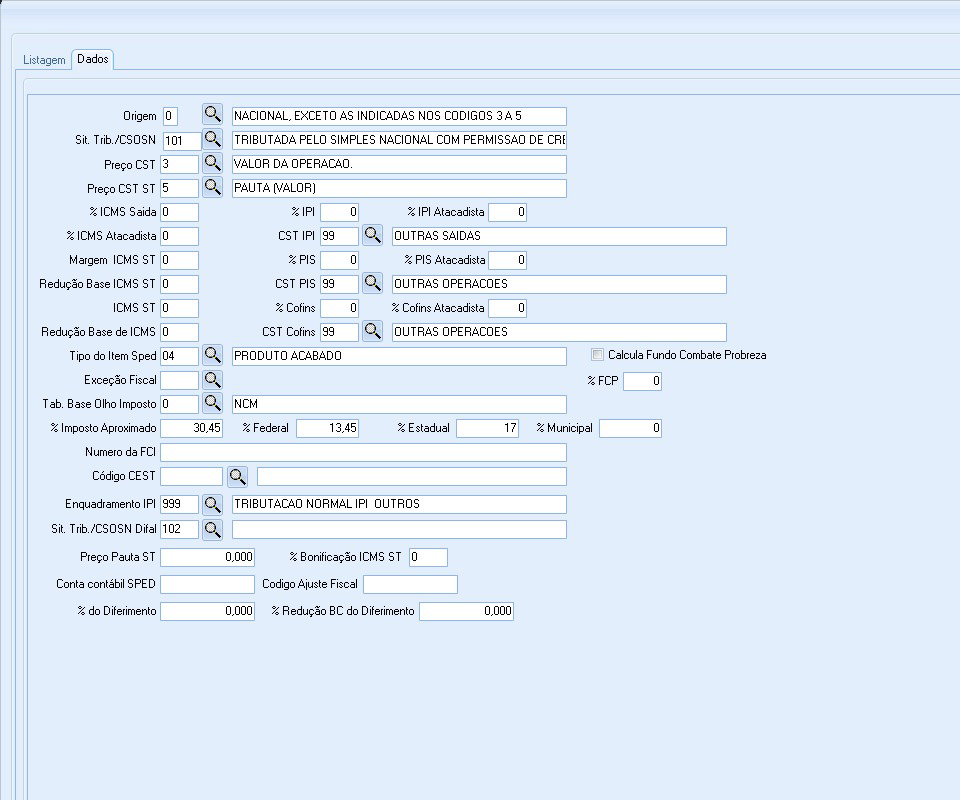The height and width of the screenshot is (800, 960).
Task: Select the Dados tab
Action: pos(93,60)
